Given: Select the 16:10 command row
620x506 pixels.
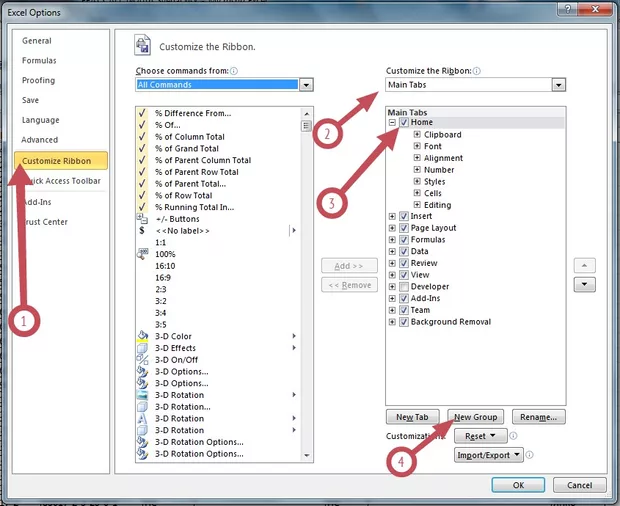Looking at the screenshot, I should pyautogui.click(x=218, y=266).
